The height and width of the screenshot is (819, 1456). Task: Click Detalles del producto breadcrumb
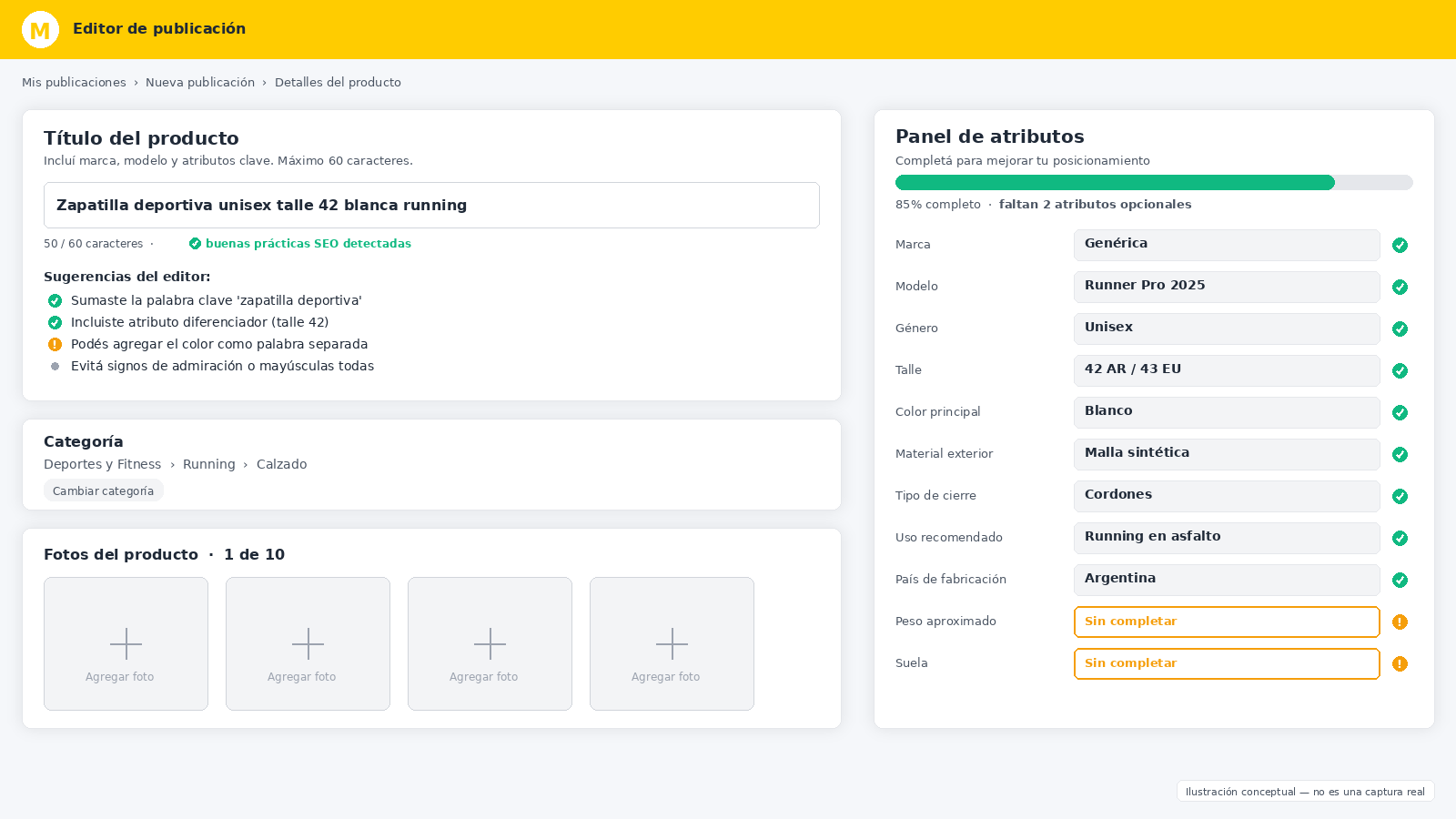[x=338, y=83]
